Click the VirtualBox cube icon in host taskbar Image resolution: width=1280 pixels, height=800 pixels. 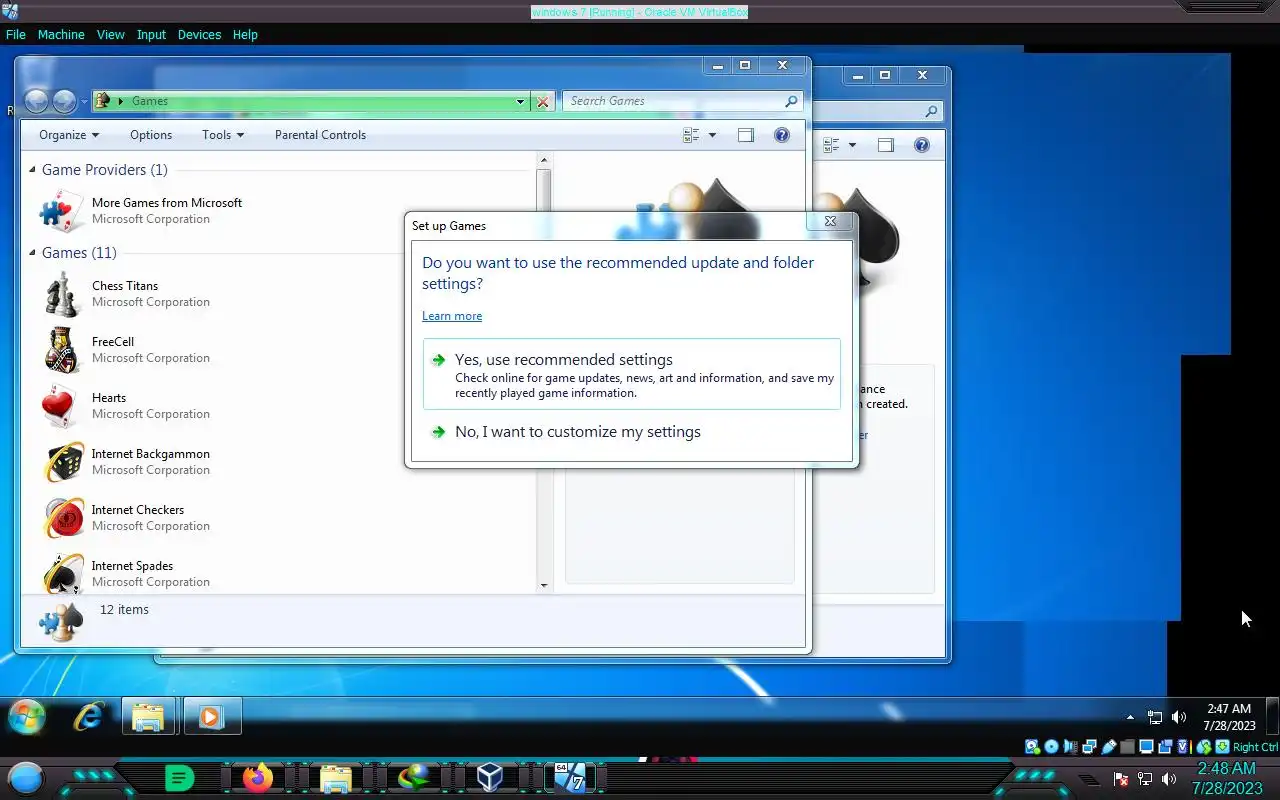(x=490, y=778)
